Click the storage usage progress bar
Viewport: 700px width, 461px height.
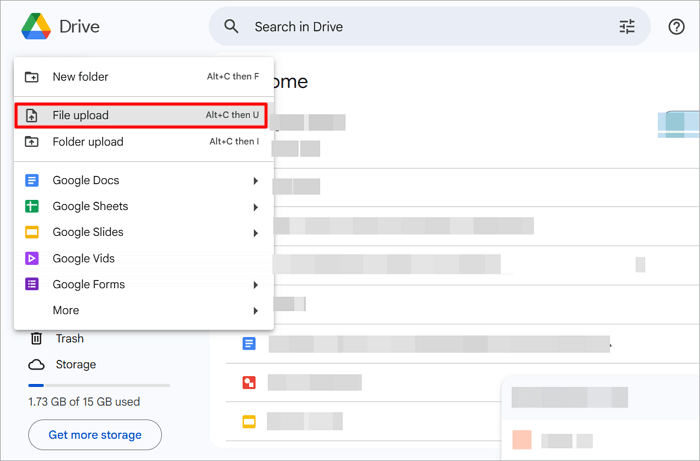(x=99, y=385)
